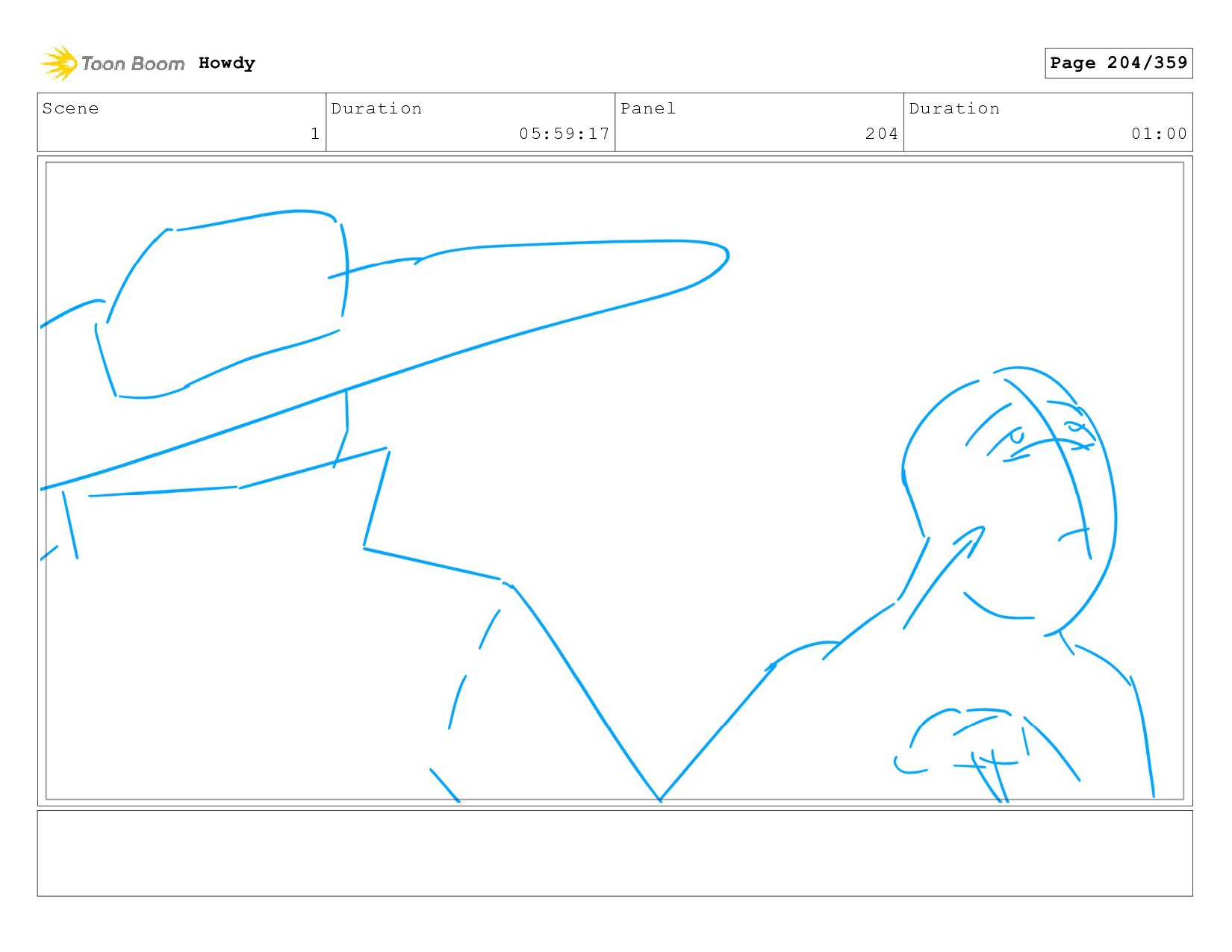Select the 'Howdy' project title text

227,63
